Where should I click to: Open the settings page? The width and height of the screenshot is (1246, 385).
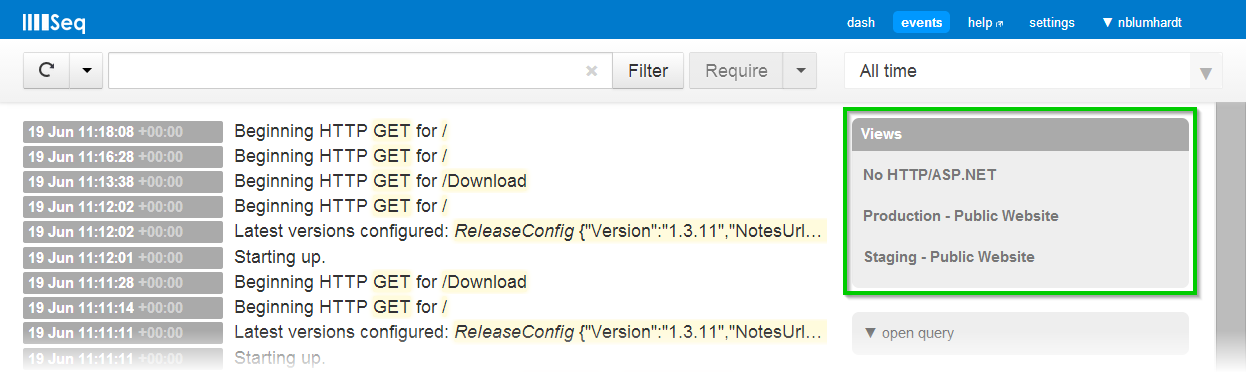click(1052, 22)
